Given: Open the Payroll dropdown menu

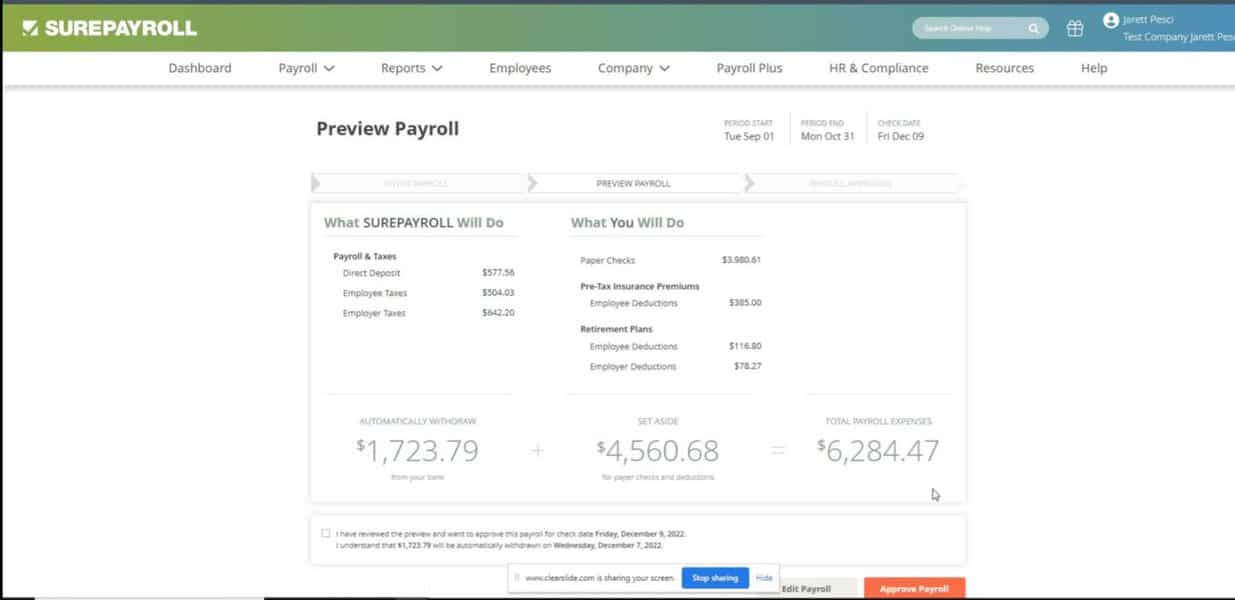Looking at the screenshot, I should 305,68.
